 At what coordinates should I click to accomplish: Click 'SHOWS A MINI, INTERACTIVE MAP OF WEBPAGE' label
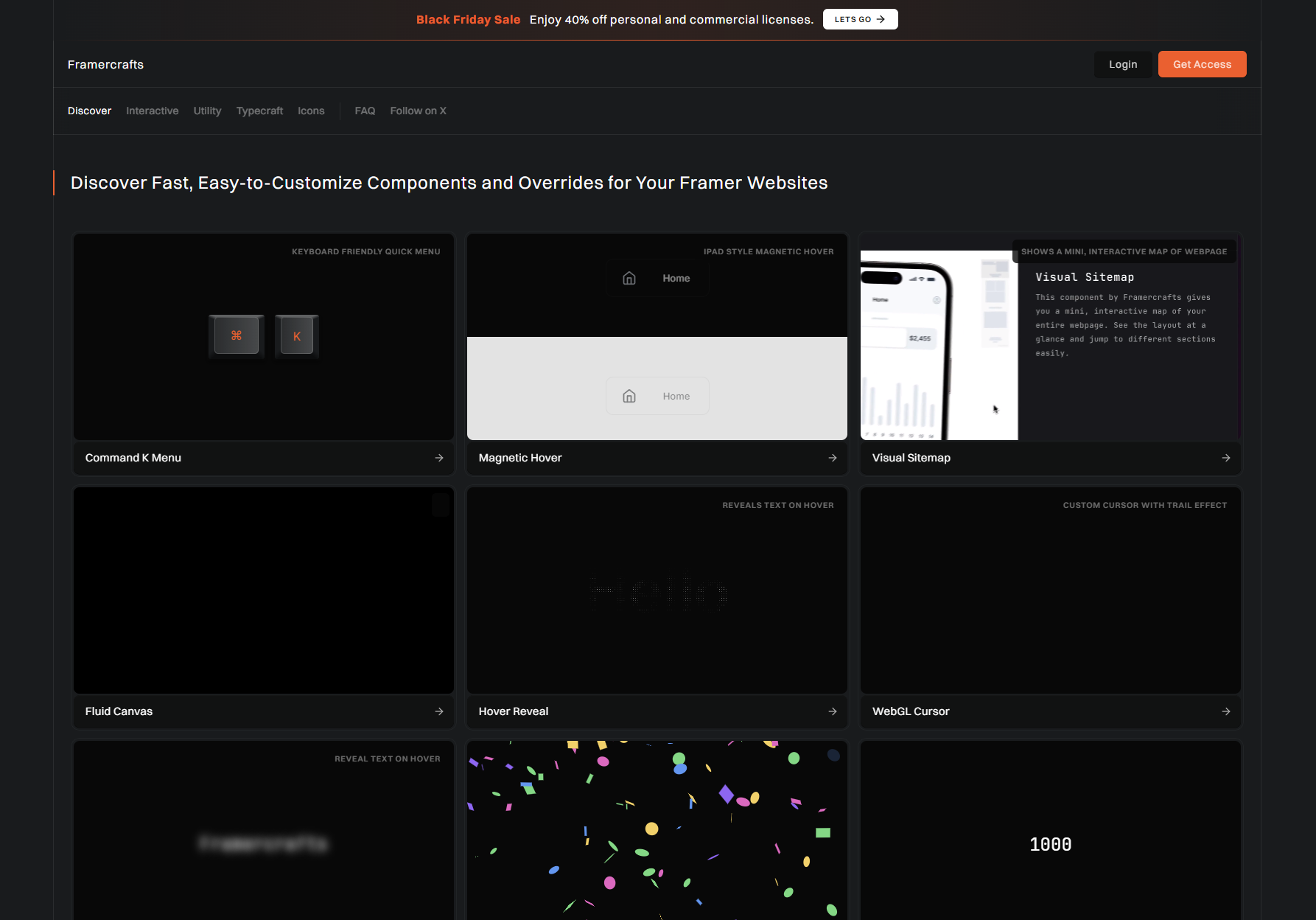pos(1124,251)
